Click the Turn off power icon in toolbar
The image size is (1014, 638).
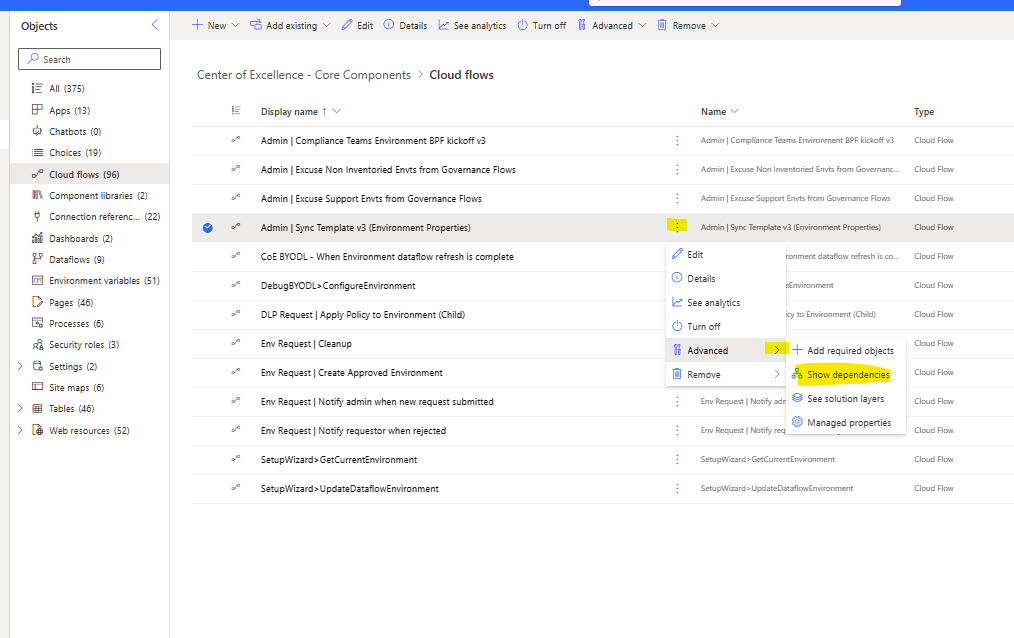click(540, 25)
